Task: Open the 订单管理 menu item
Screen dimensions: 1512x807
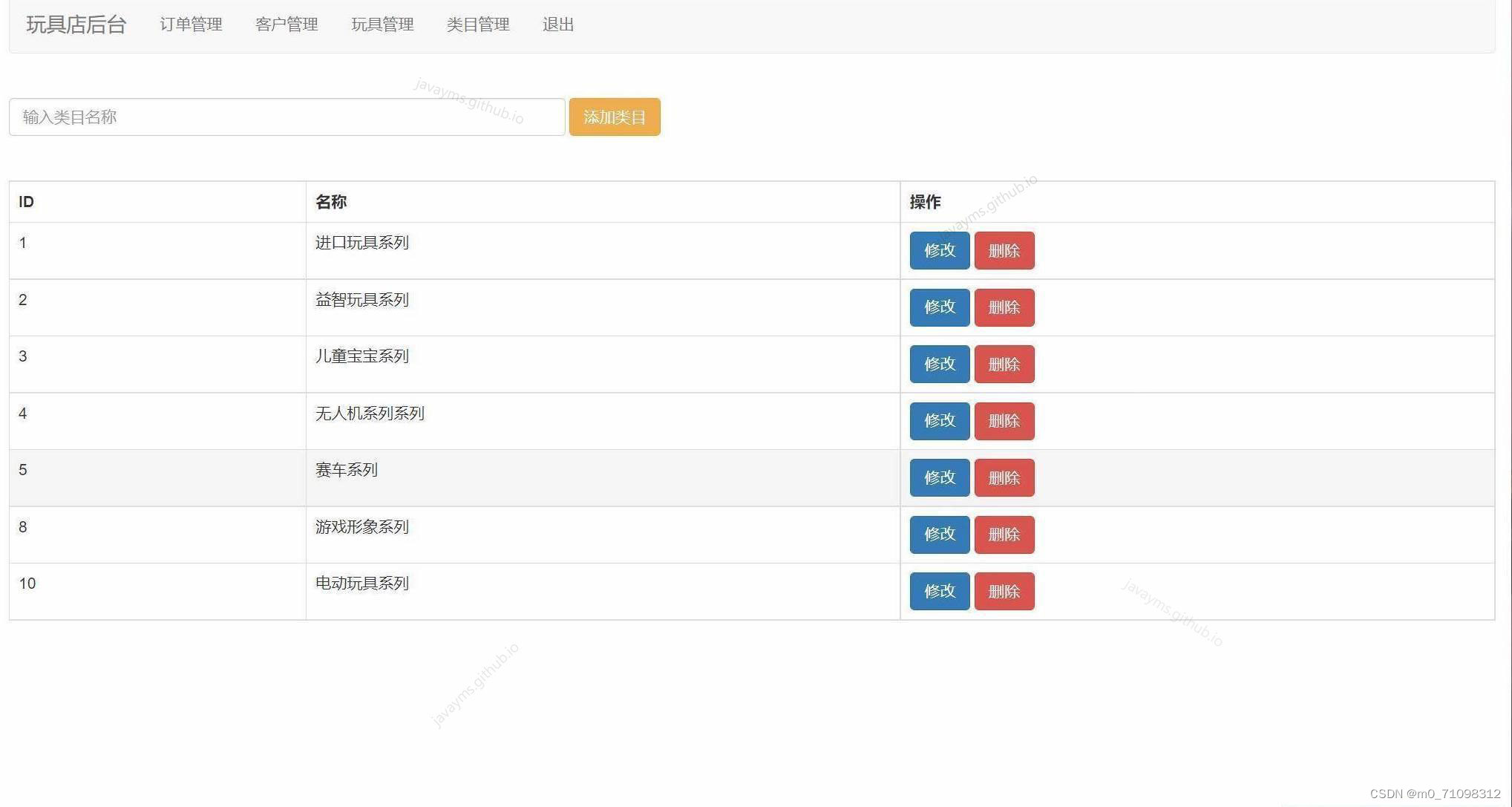Action: tap(191, 24)
